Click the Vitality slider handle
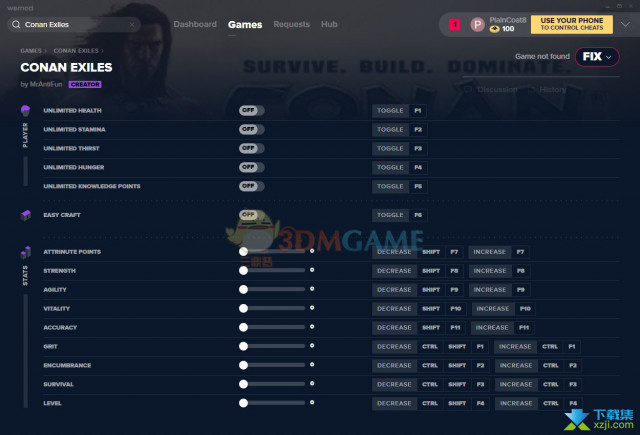 [x=244, y=308]
